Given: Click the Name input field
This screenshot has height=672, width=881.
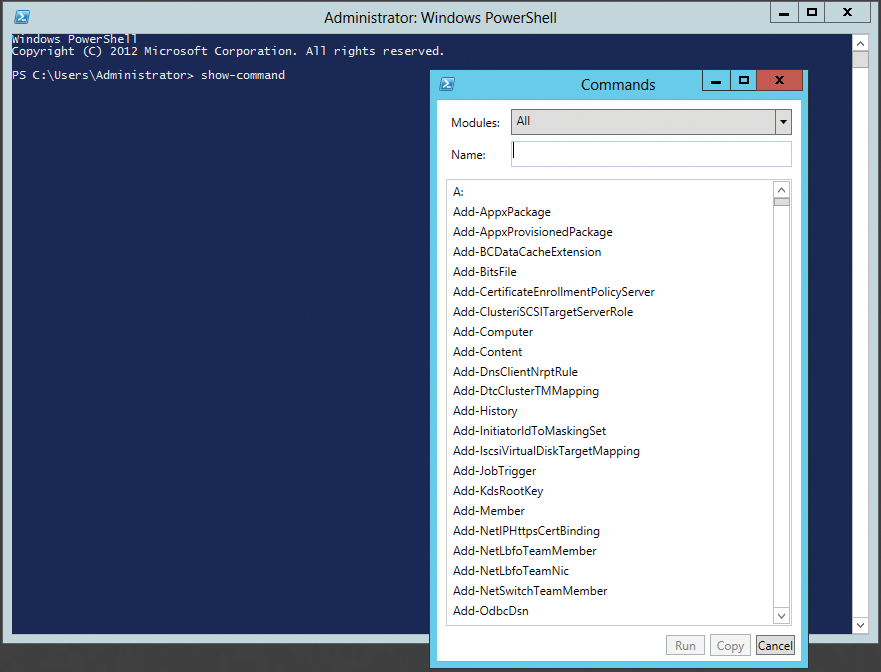Looking at the screenshot, I should (650, 153).
